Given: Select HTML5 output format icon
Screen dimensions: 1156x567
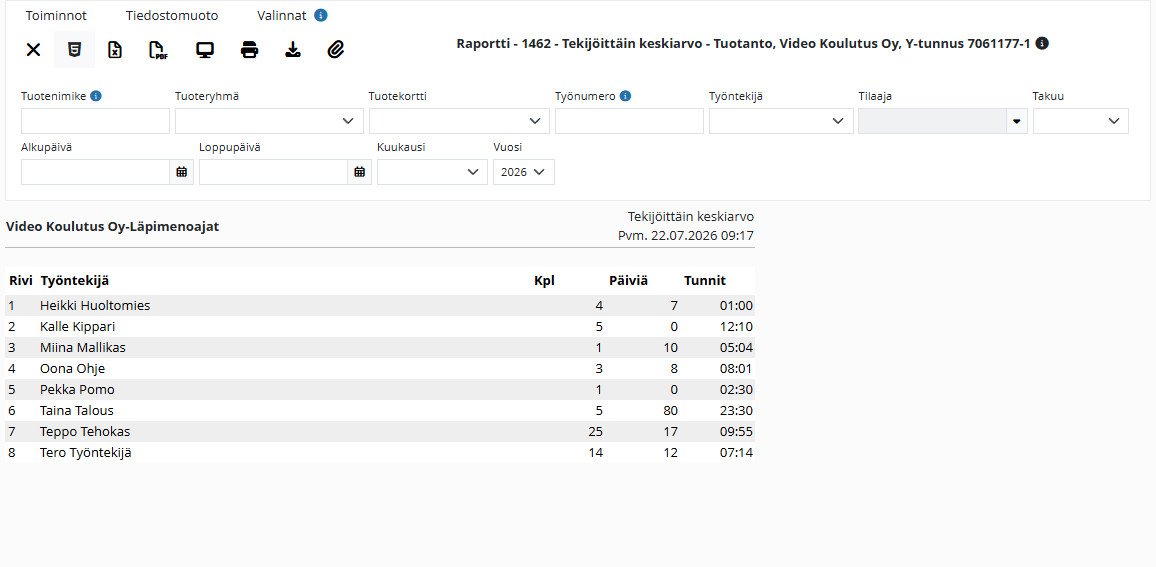Looking at the screenshot, I should click(x=74, y=49).
